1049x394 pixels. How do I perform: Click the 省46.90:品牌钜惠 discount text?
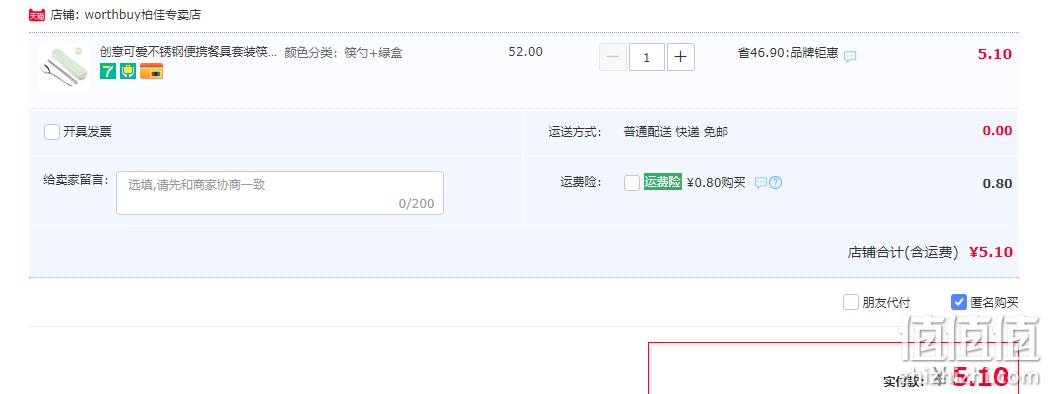pyautogui.click(x=788, y=53)
